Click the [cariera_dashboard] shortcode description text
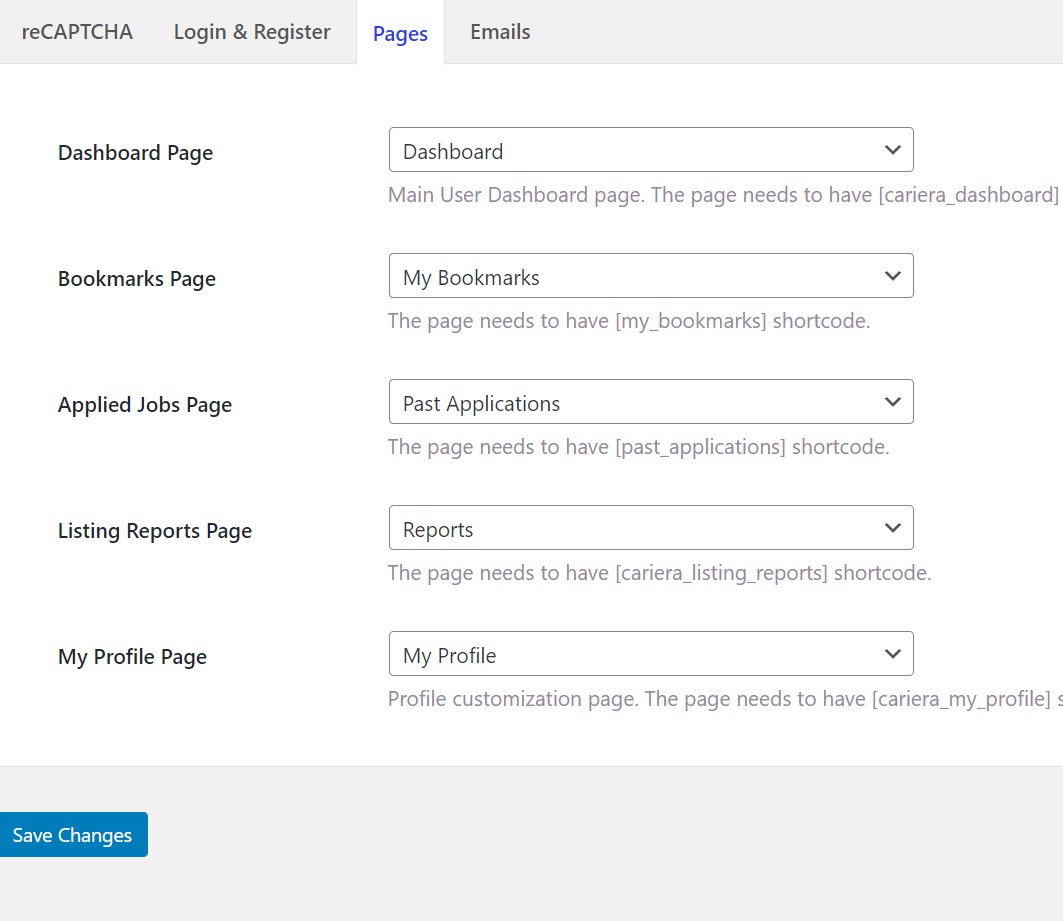The image size is (1063, 921). [725, 195]
